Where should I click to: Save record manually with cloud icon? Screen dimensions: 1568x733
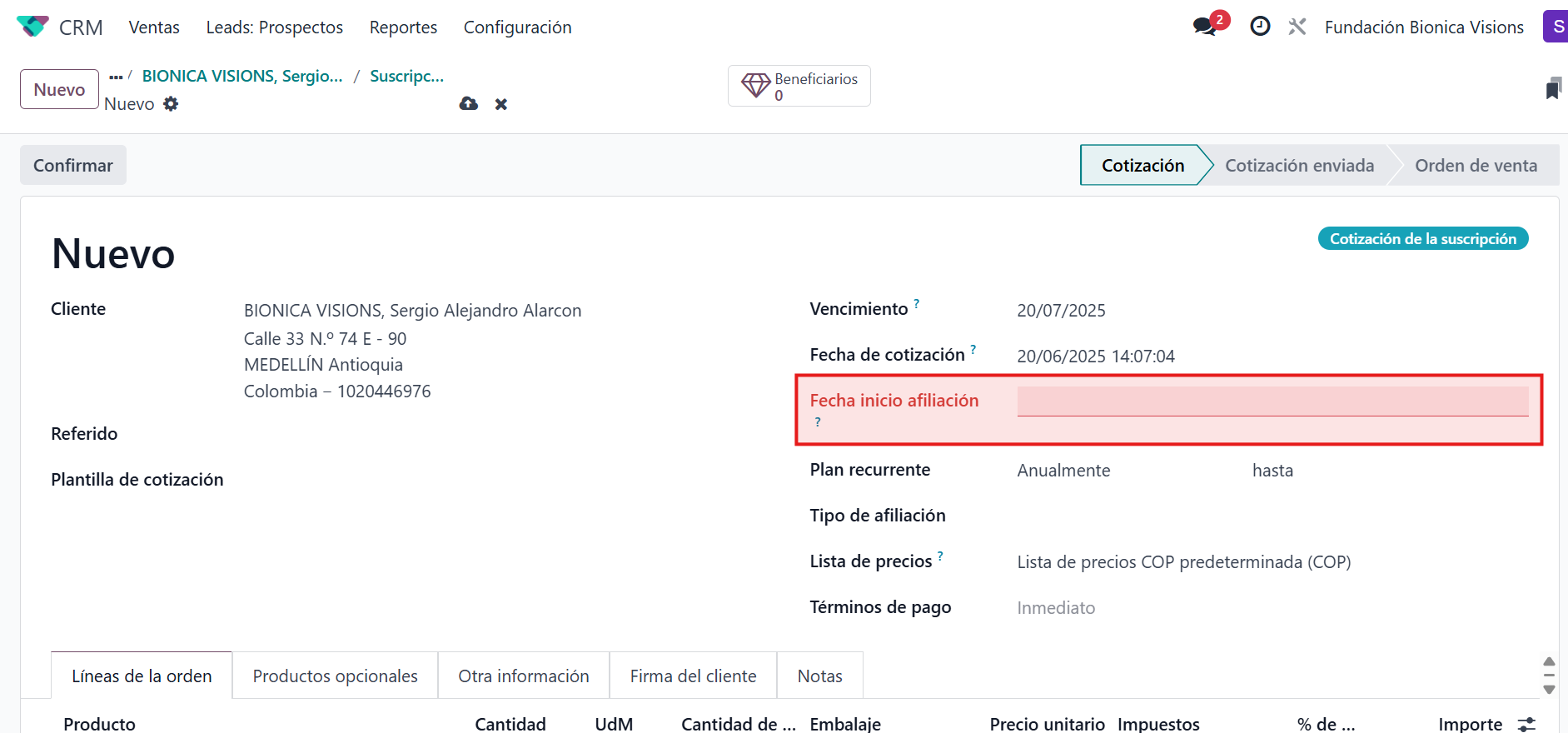[x=469, y=104]
